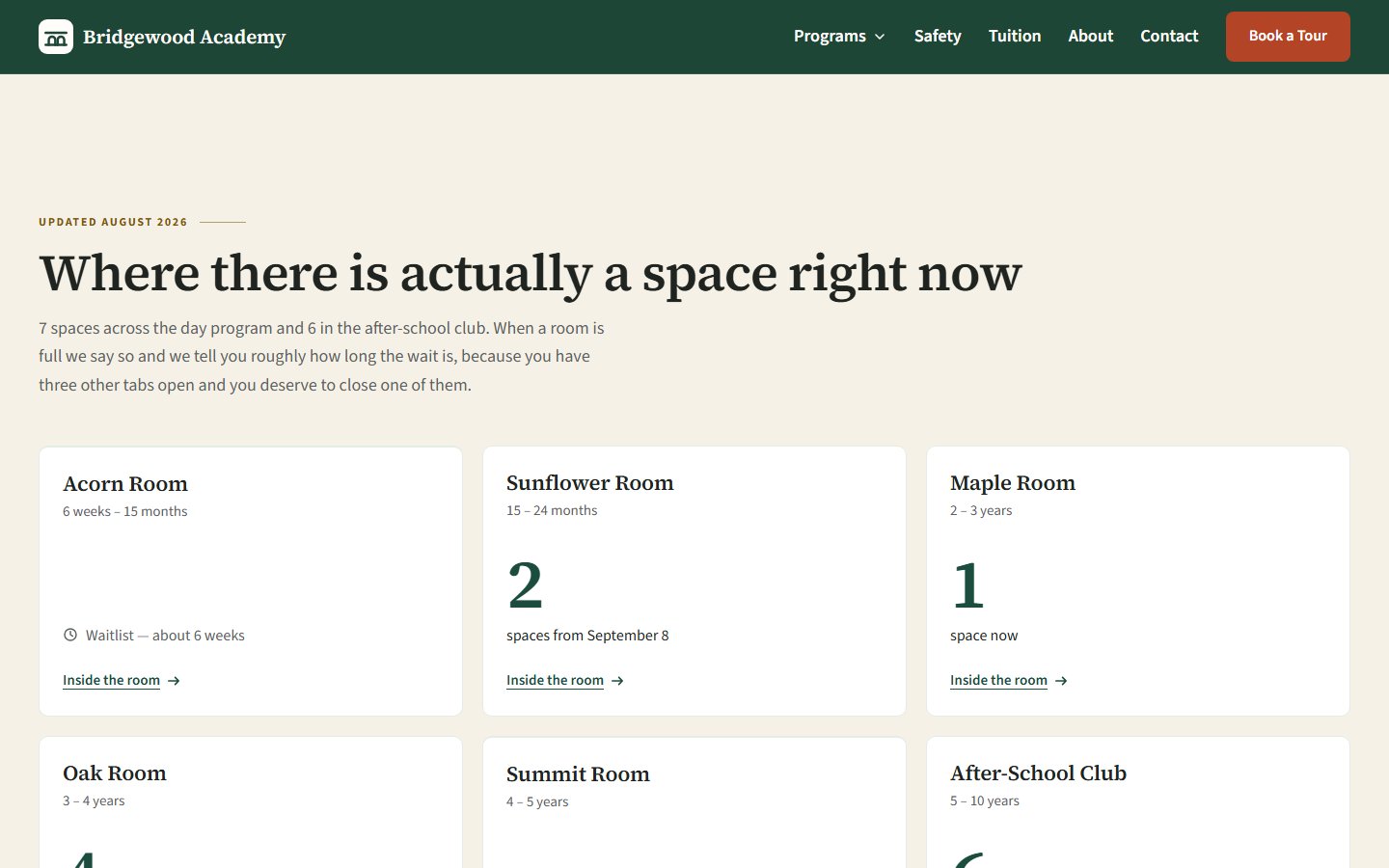Click the 5 – 10 years age range
This screenshot has width=1389, height=868.
[985, 800]
